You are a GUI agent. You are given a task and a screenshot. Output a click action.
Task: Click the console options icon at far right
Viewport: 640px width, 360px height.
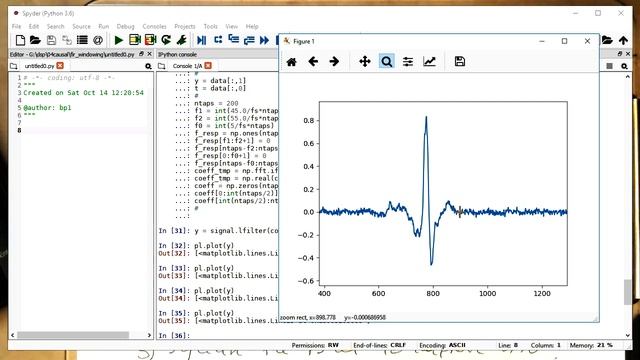(624, 66)
